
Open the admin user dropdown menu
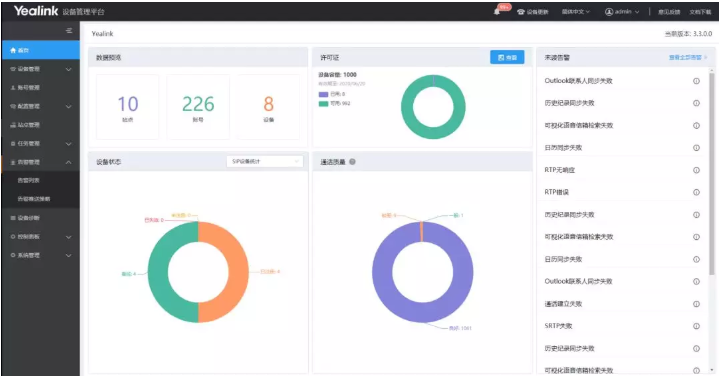click(x=622, y=12)
